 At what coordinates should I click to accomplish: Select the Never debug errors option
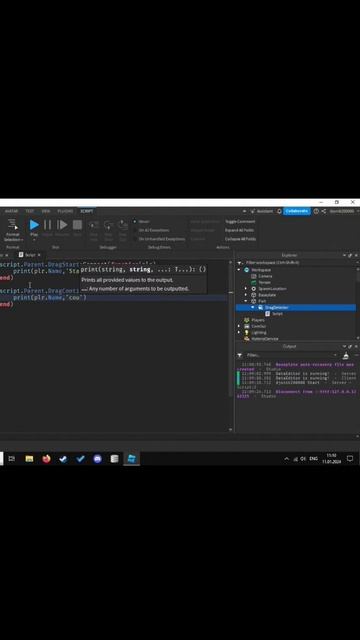142,221
